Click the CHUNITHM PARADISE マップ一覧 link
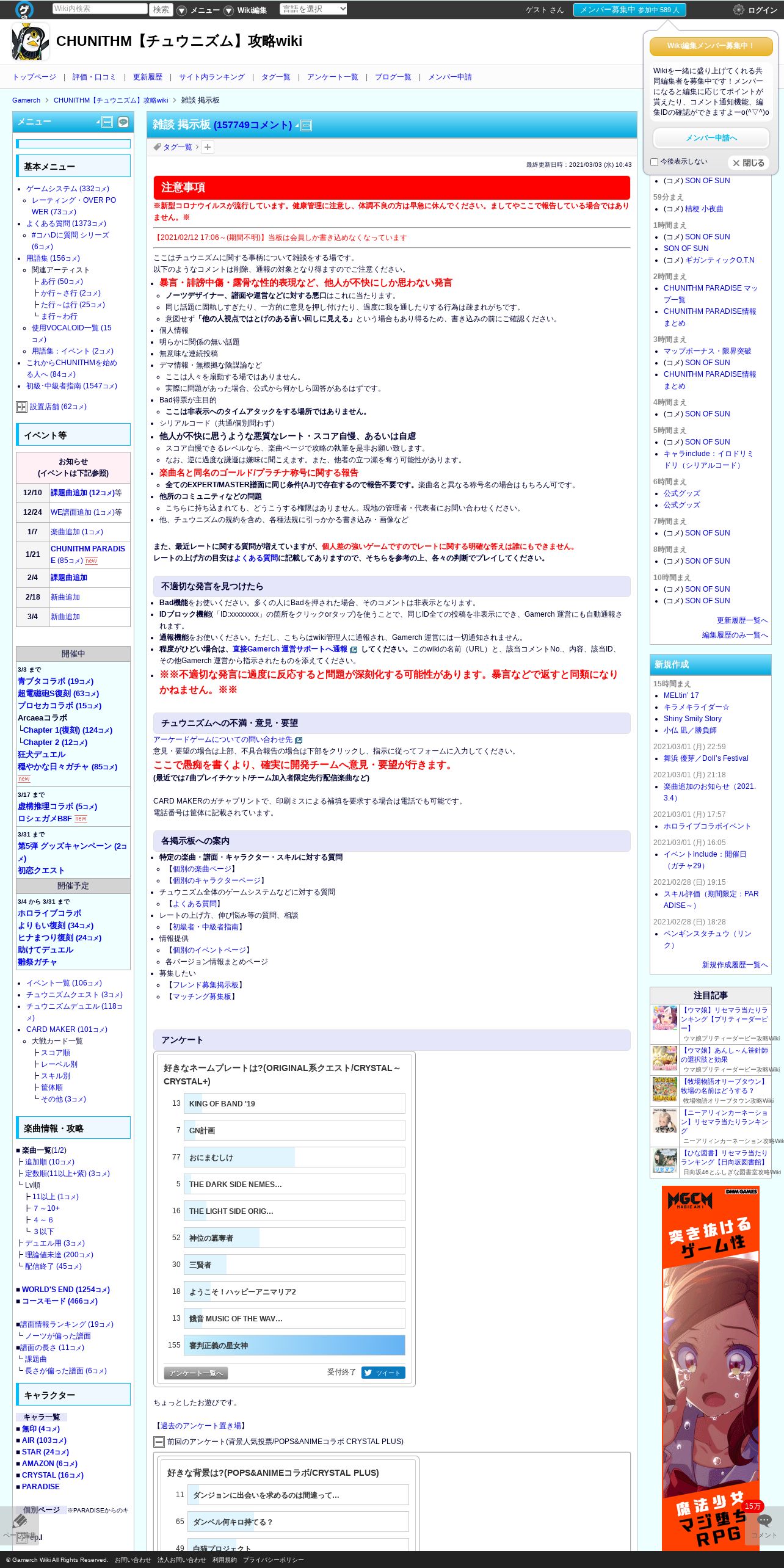This screenshot has width=784, height=1568. click(711, 294)
